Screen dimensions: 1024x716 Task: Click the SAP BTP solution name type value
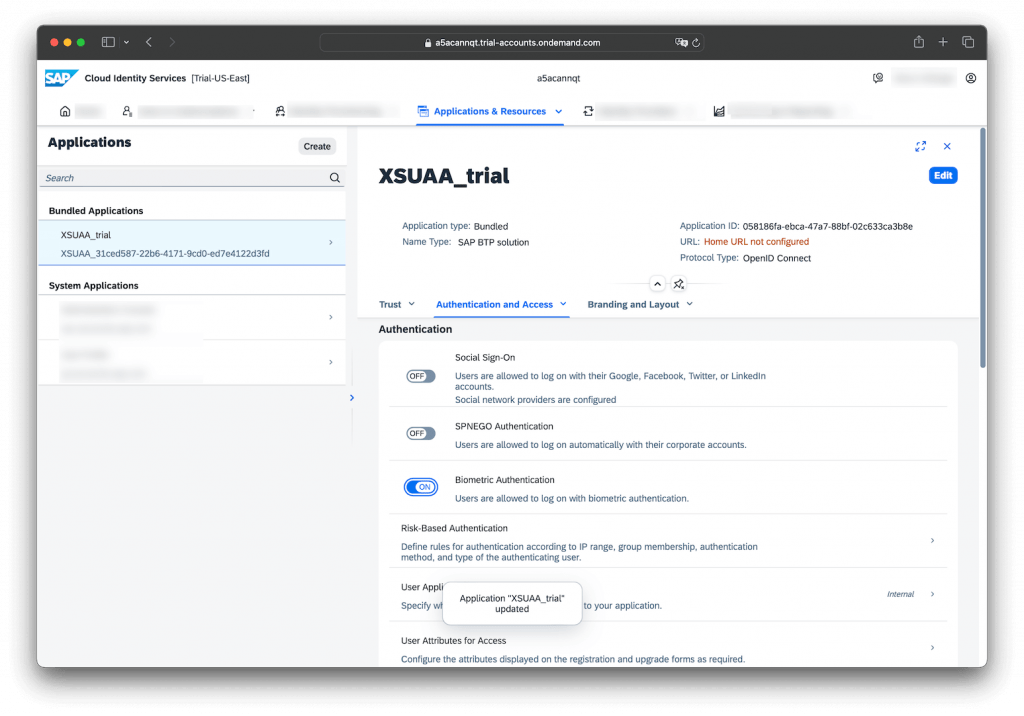pos(493,242)
